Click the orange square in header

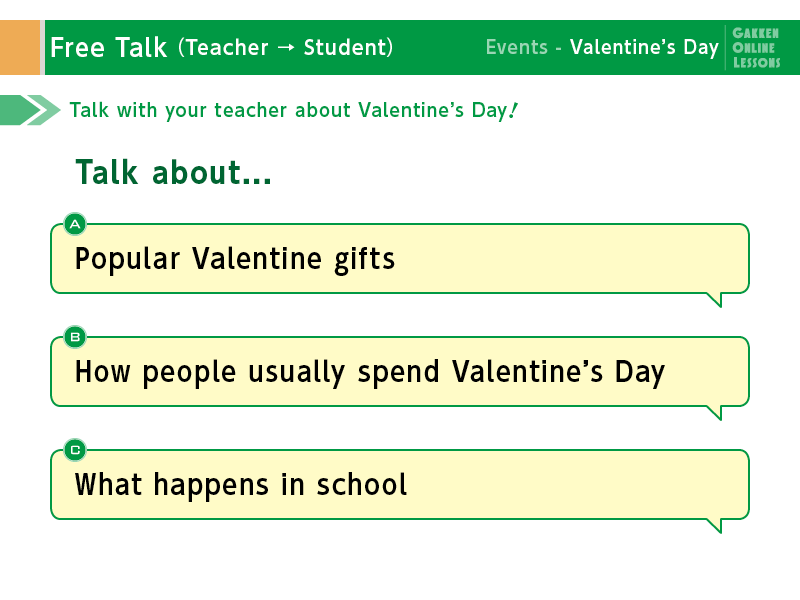tap(20, 47)
